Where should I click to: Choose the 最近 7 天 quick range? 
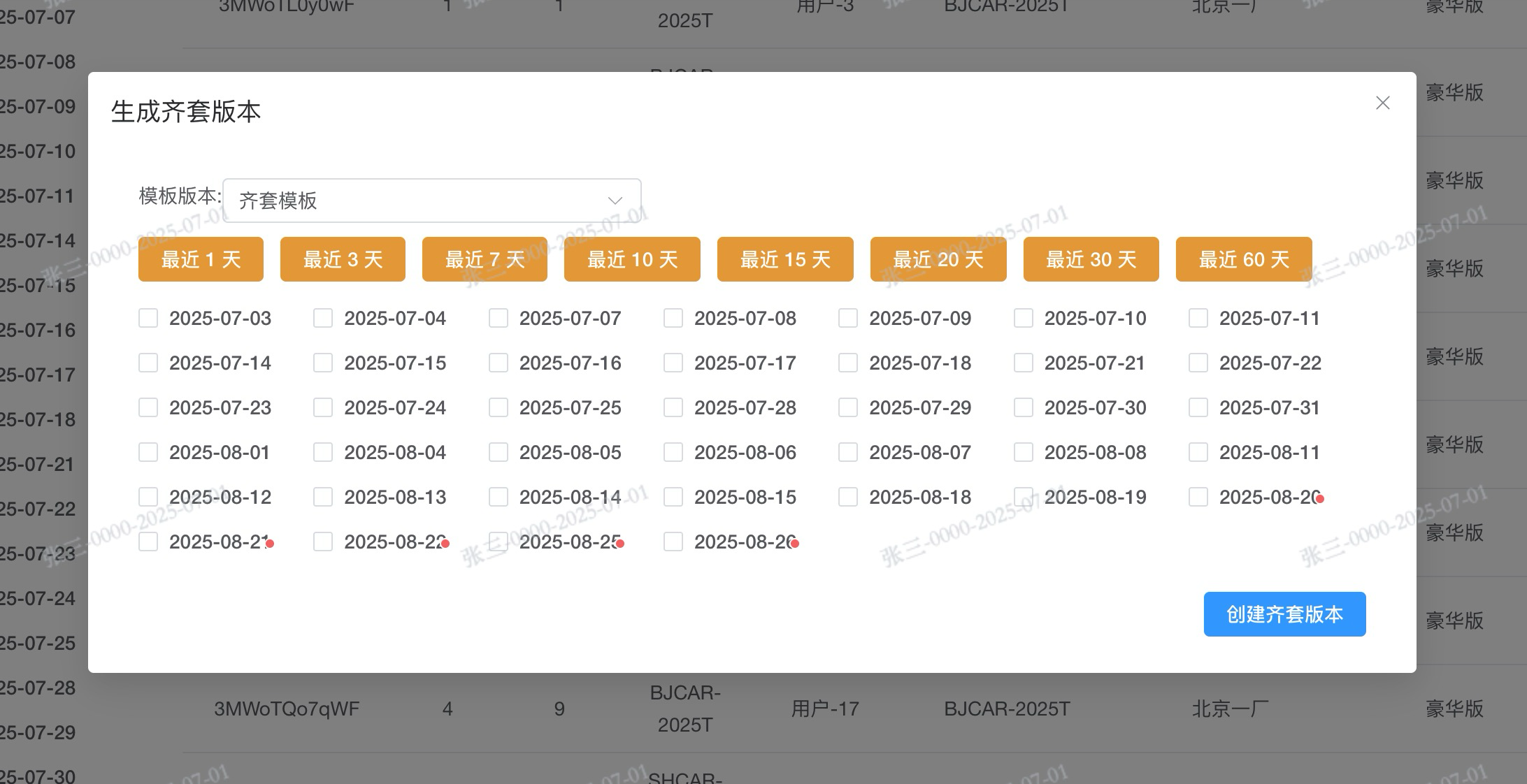(485, 259)
